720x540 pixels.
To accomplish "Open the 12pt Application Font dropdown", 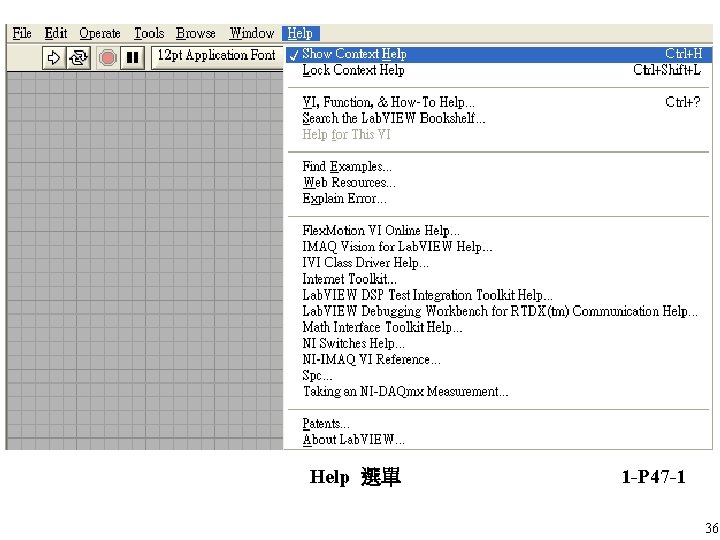I will pos(217,57).
